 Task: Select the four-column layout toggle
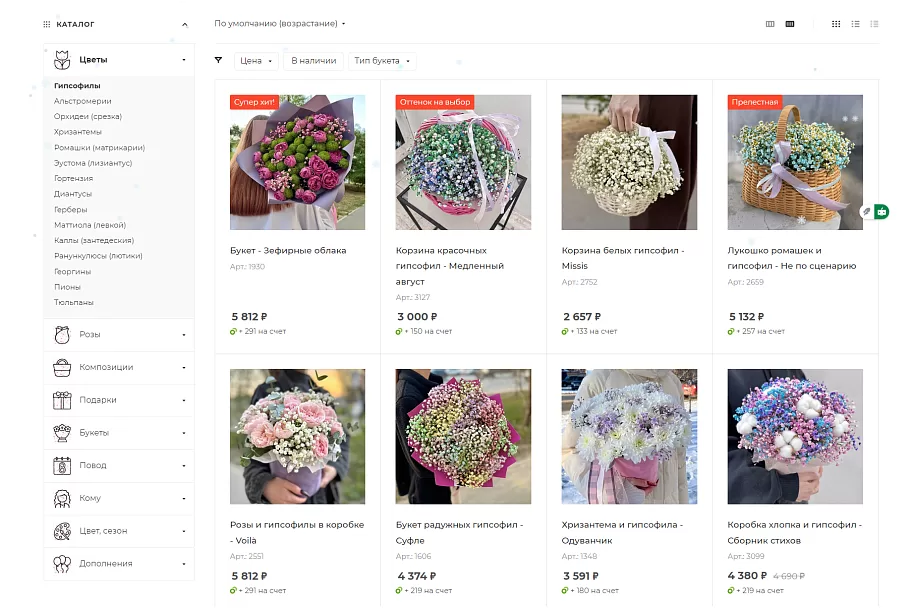[790, 24]
